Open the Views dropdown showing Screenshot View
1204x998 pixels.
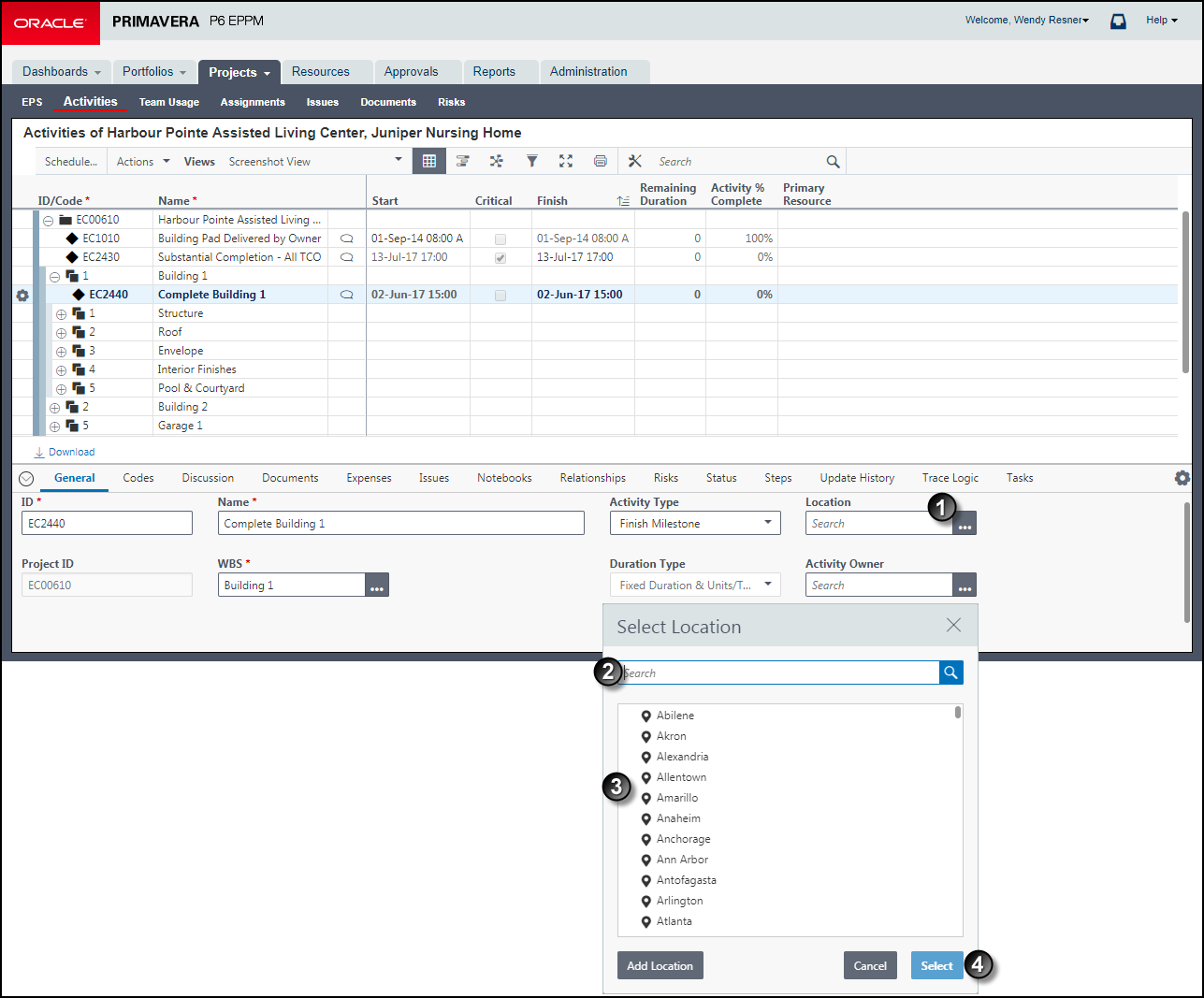(x=315, y=161)
